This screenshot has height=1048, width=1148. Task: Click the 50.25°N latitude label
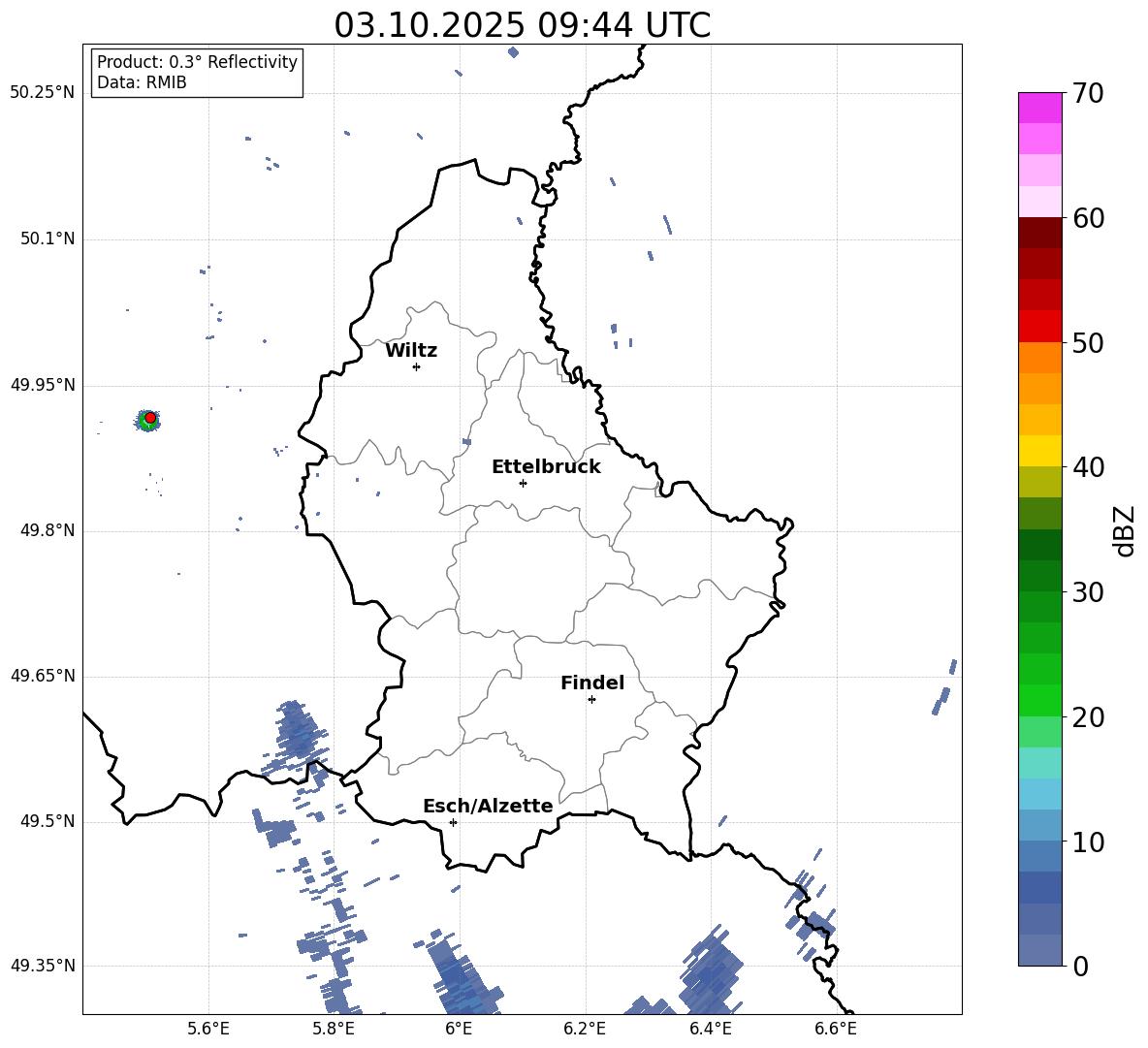pos(43,93)
